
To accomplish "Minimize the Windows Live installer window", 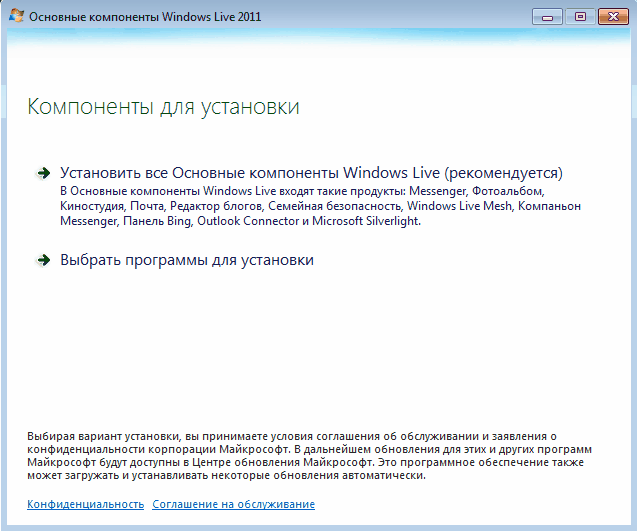I will [x=547, y=17].
